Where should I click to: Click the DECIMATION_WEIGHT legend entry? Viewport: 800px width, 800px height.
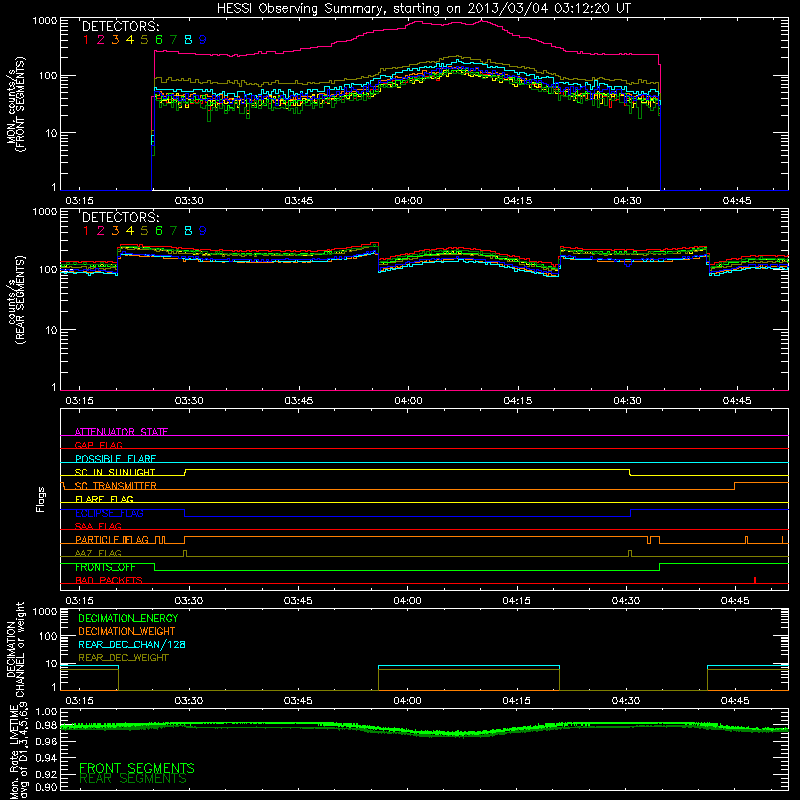(x=127, y=632)
